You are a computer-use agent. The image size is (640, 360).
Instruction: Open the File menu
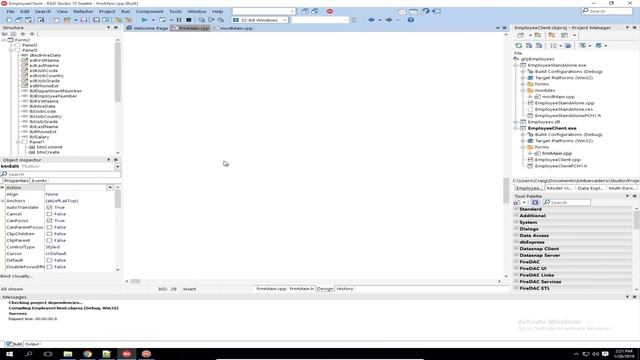coord(10,11)
